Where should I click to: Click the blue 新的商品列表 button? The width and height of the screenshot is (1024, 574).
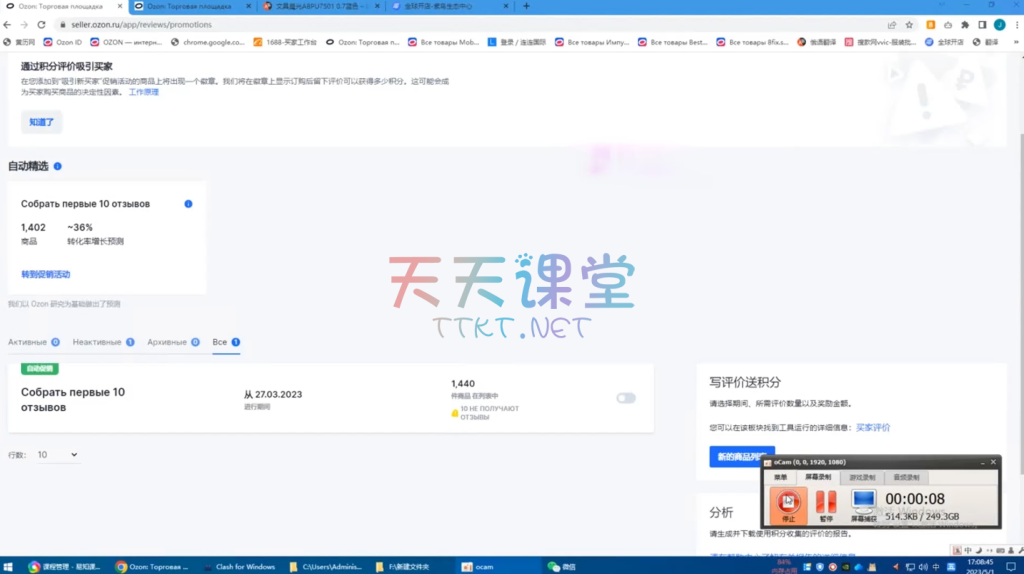pyautogui.click(x=741, y=457)
